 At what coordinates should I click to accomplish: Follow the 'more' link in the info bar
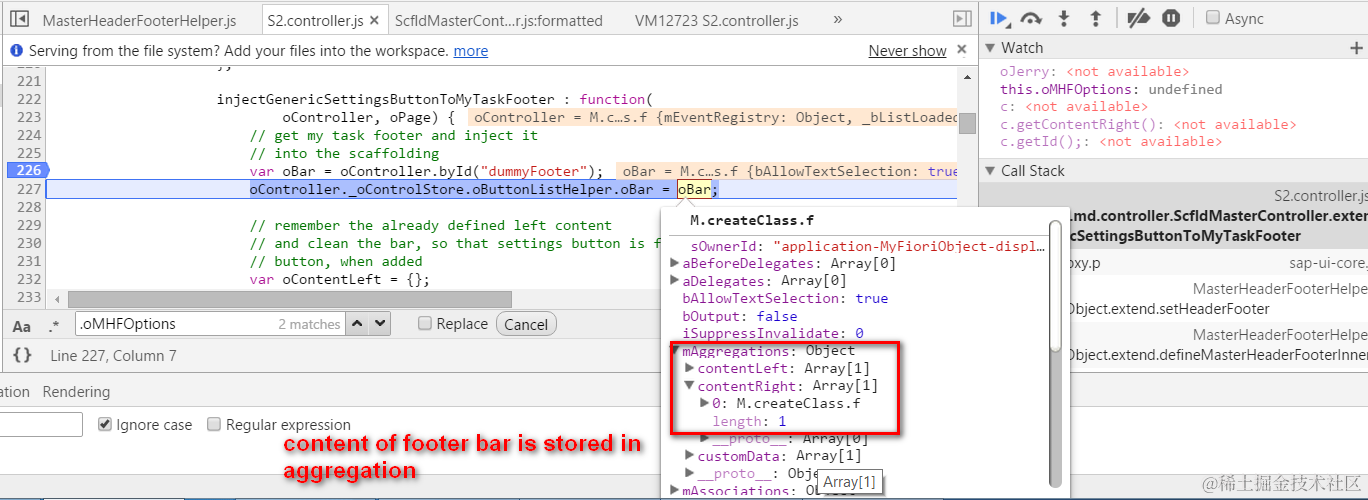(x=470, y=51)
